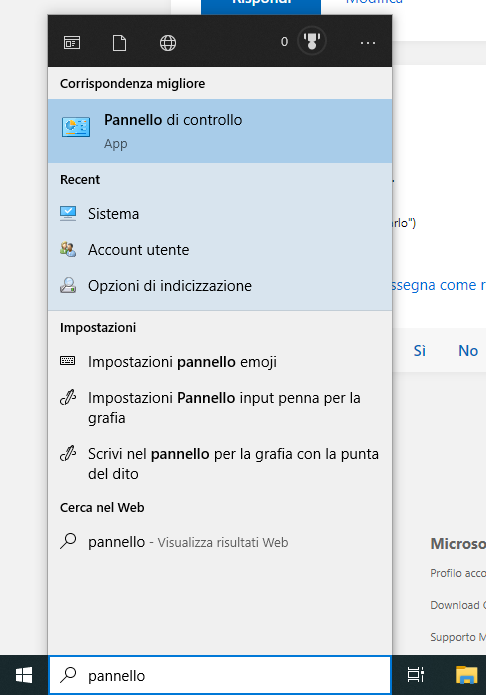The image size is (486, 695).
Task: Open Impostazioni pannello emoji setting
Action: (x=220, y=362)
